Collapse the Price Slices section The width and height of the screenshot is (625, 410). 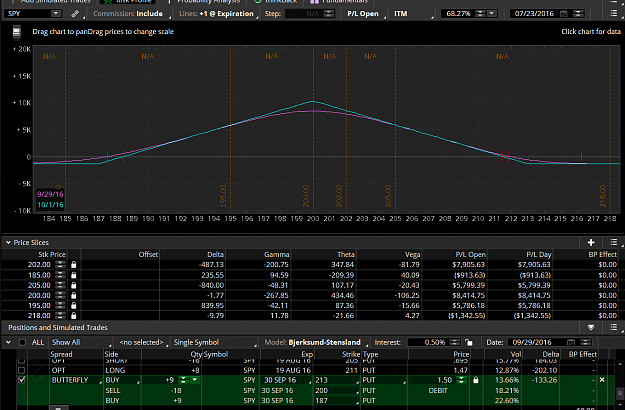coord(8,242)
